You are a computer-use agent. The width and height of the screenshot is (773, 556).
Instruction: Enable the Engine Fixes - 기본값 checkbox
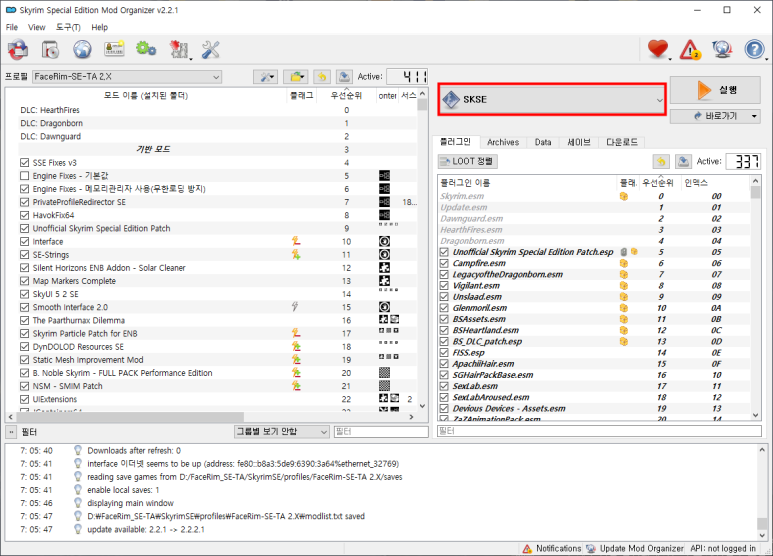25,175
